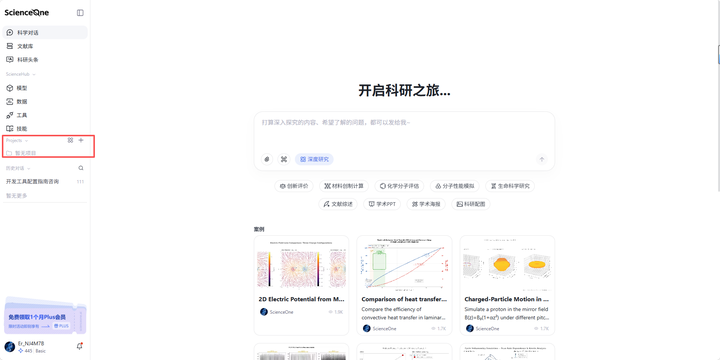The width and height of the screenshot is (720, 360).
Task: Search chat history with magnifier icon
Action: click(81, 168)
